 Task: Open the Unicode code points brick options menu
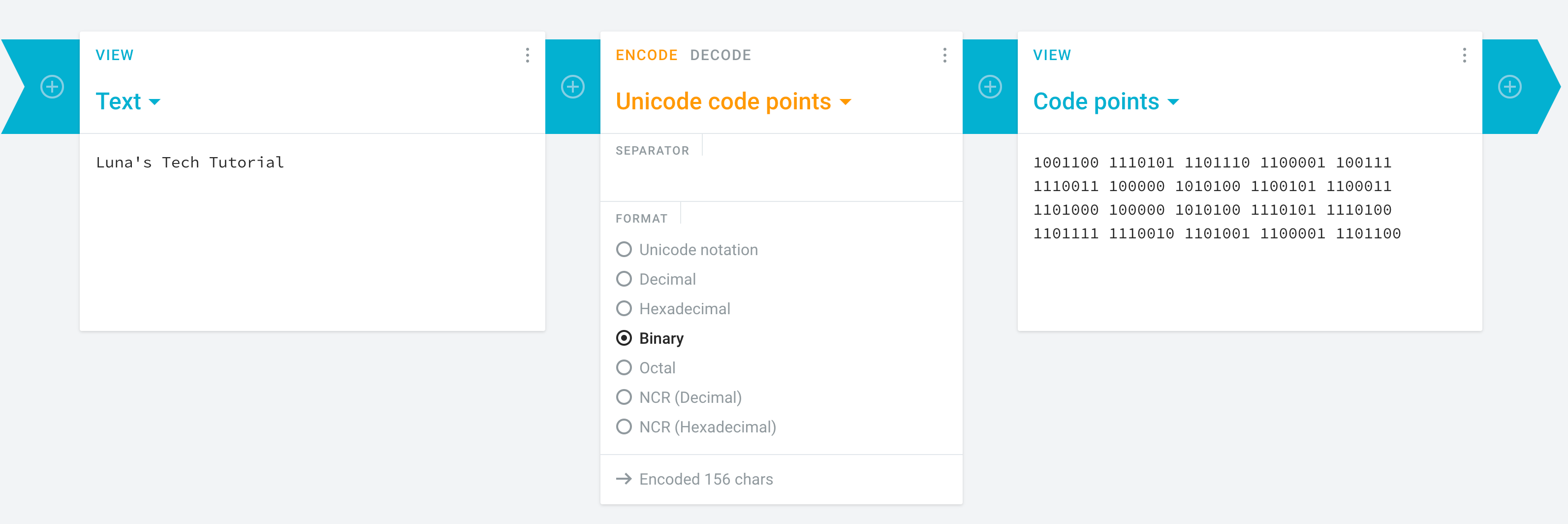click(944, 56)
